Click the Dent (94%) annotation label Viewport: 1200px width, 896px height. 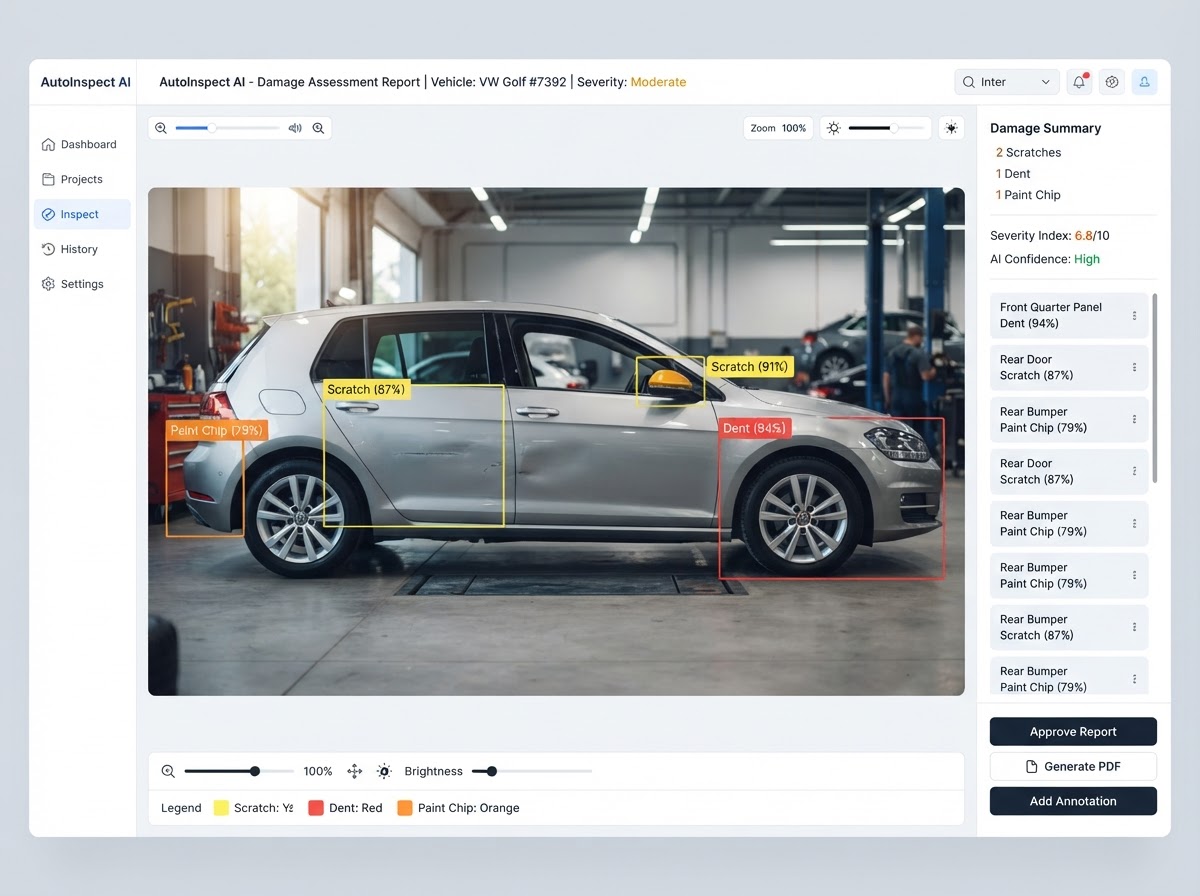[x=754, y=428]
